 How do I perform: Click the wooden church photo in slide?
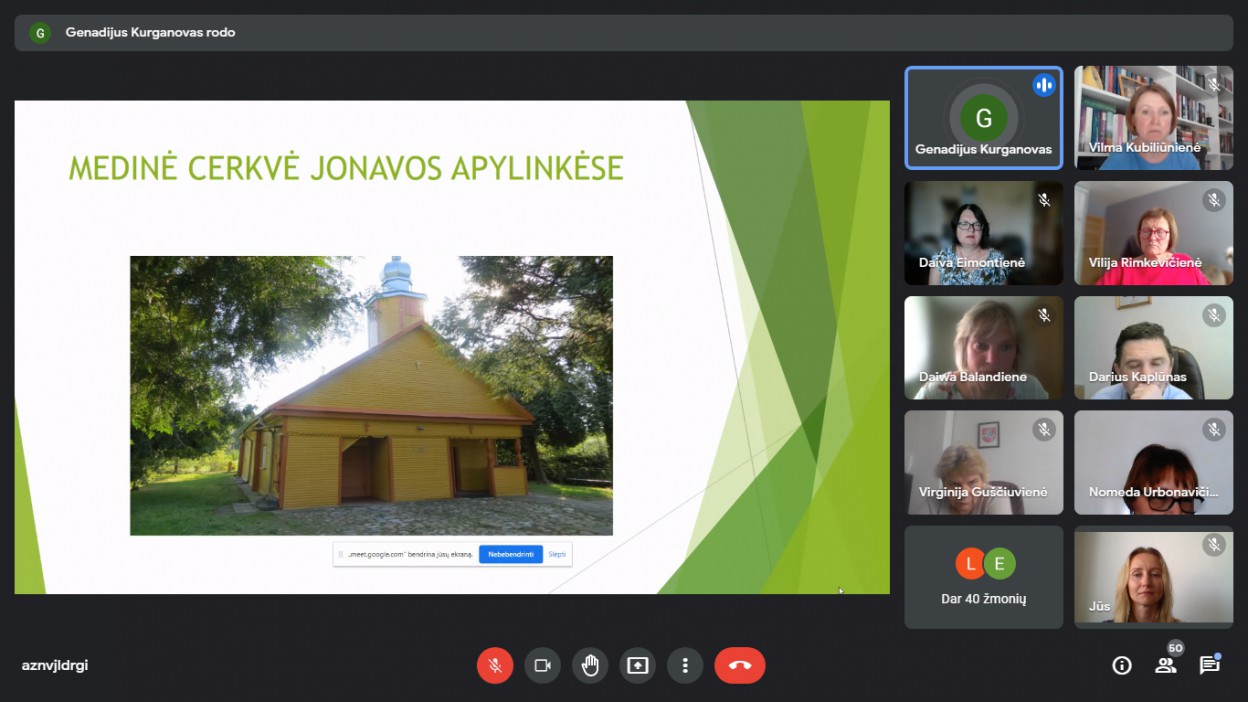pyautogui.click(x=371, y=395)
